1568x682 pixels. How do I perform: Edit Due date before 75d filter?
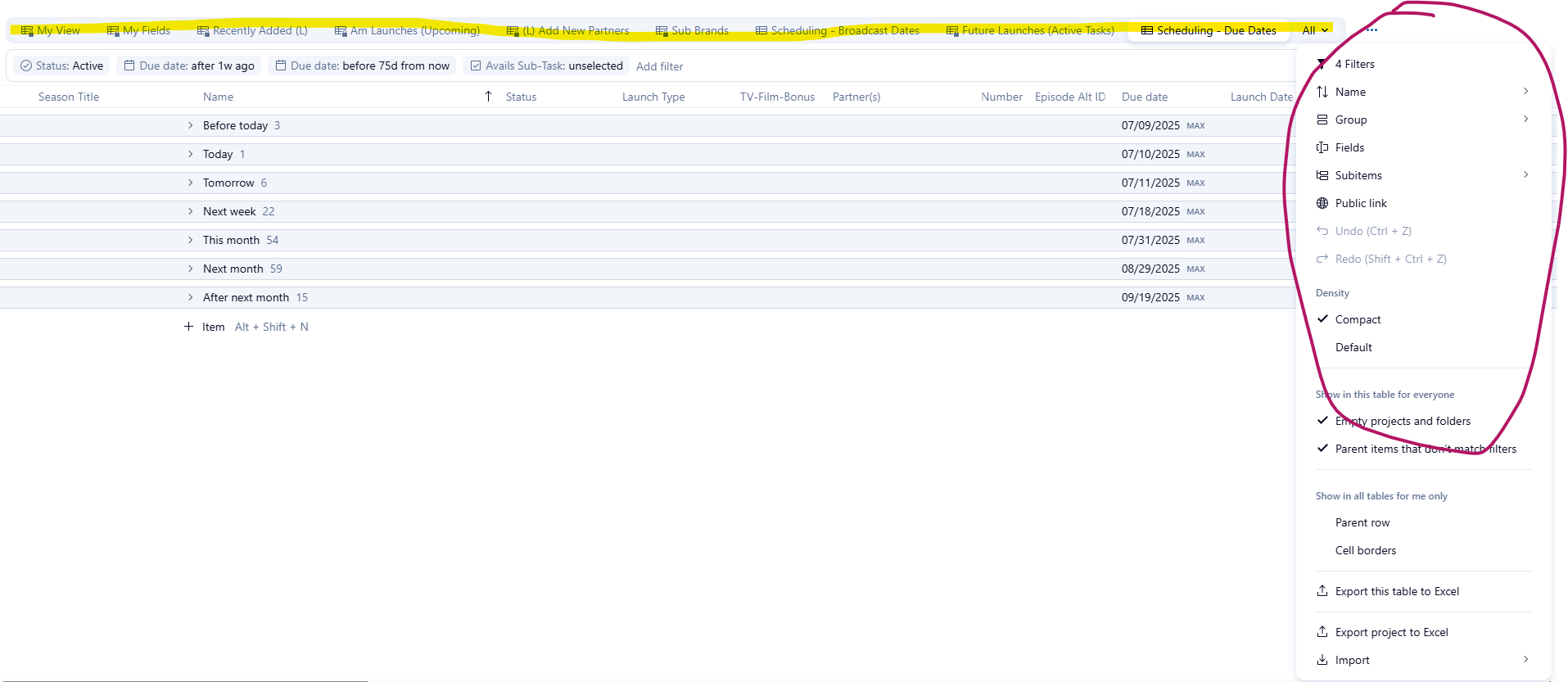point(362,65)
